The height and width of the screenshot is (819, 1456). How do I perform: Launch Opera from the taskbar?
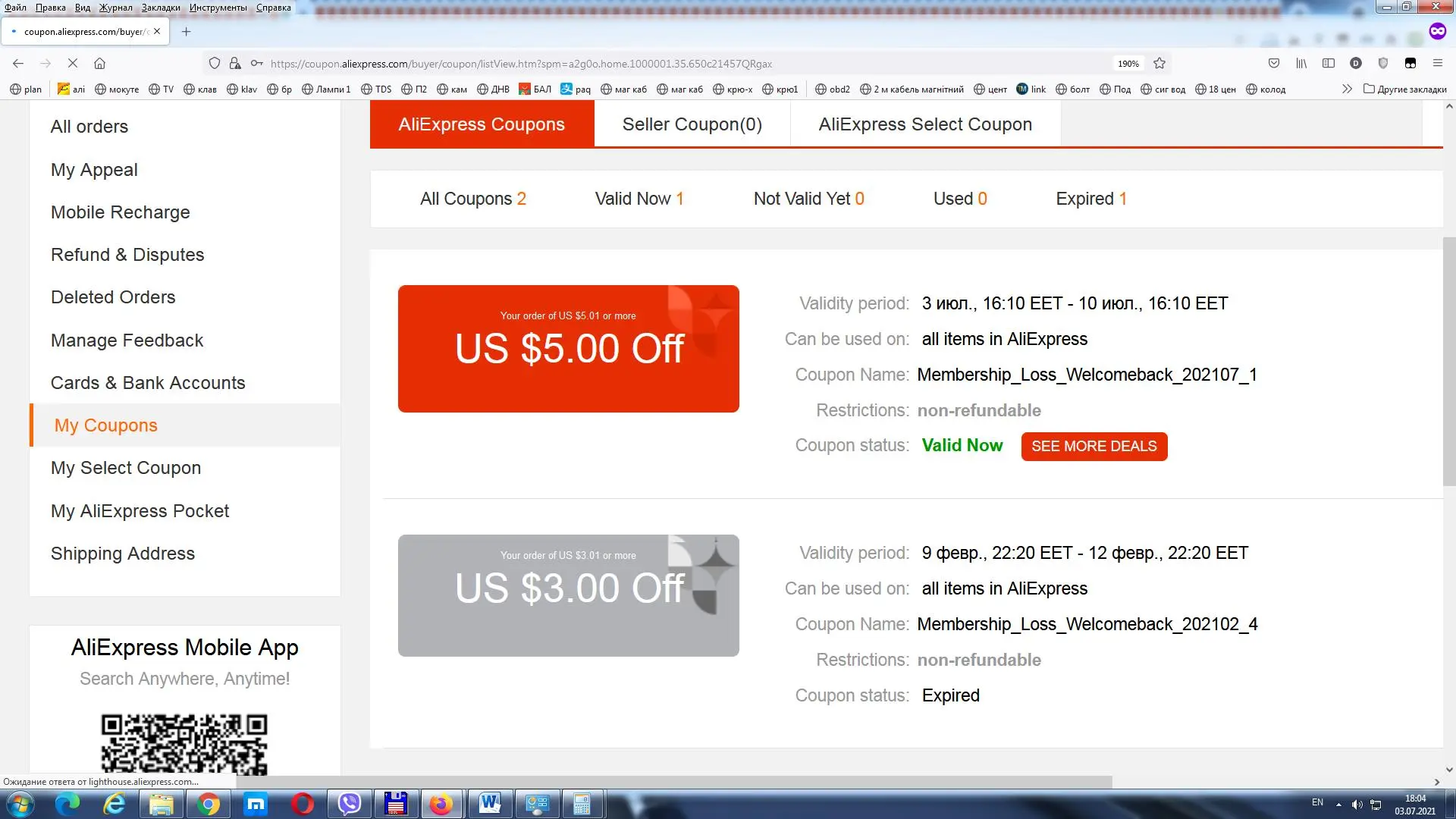pos(303,804)
